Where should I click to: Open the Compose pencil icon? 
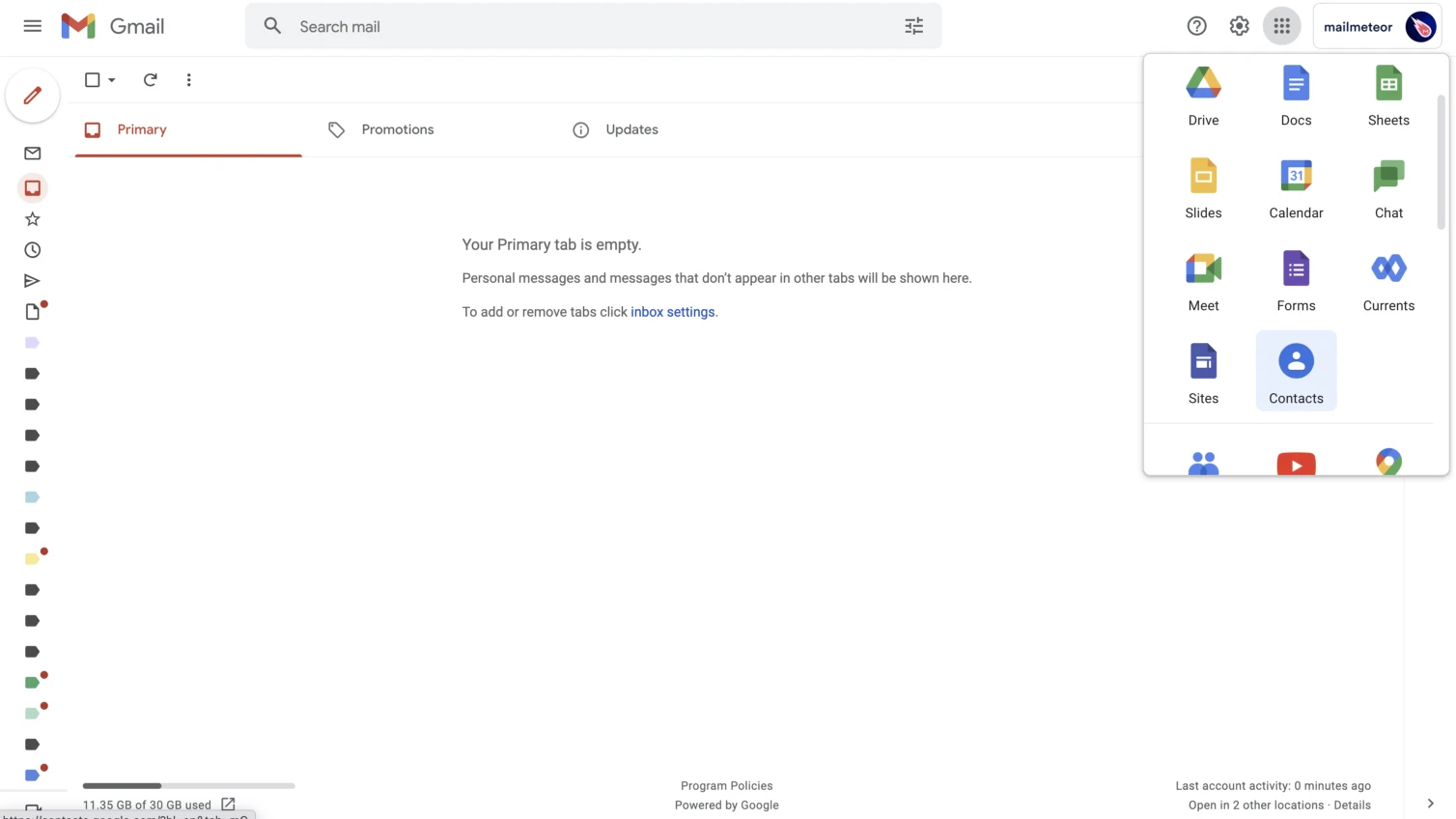(x=32, y=95)
